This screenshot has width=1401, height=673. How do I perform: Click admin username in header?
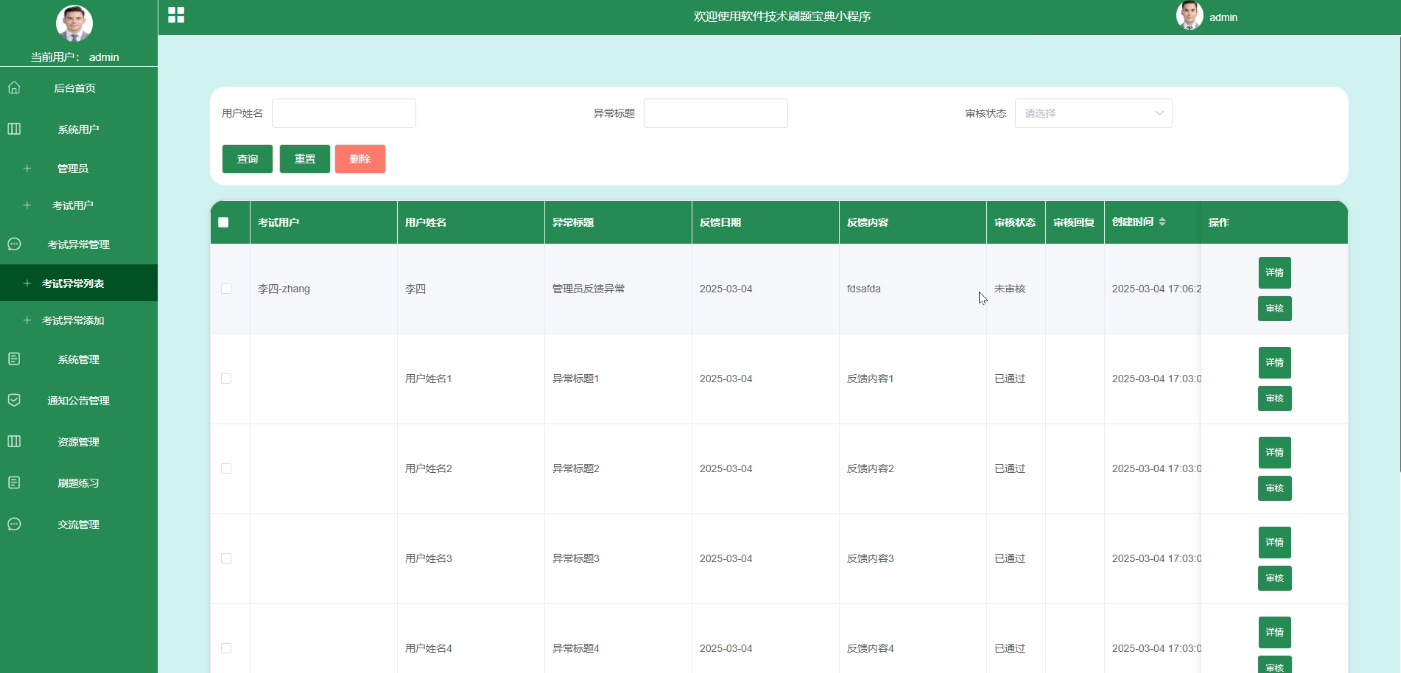pos(1223,17)
